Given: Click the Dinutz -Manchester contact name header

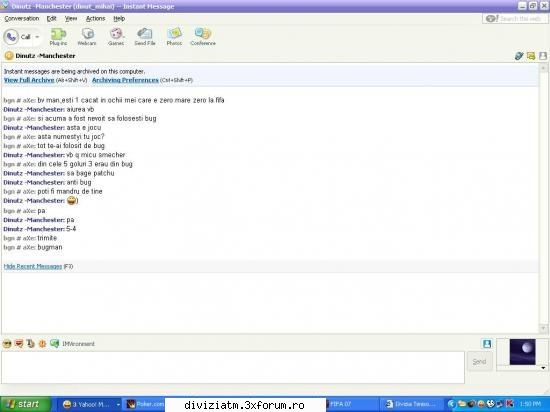Looking at the screenshot, I should point(45,56).
